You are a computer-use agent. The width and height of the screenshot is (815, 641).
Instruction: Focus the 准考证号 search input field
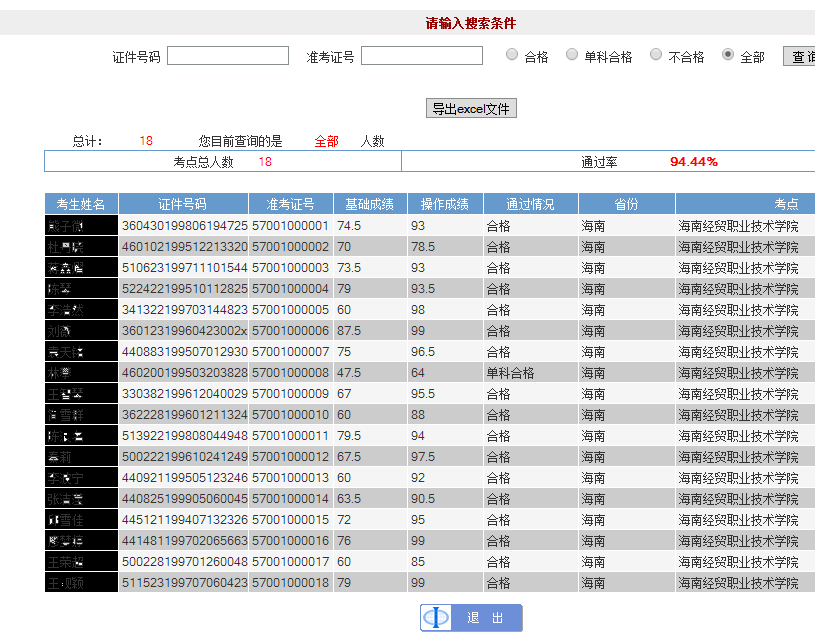tap(422, 56)
